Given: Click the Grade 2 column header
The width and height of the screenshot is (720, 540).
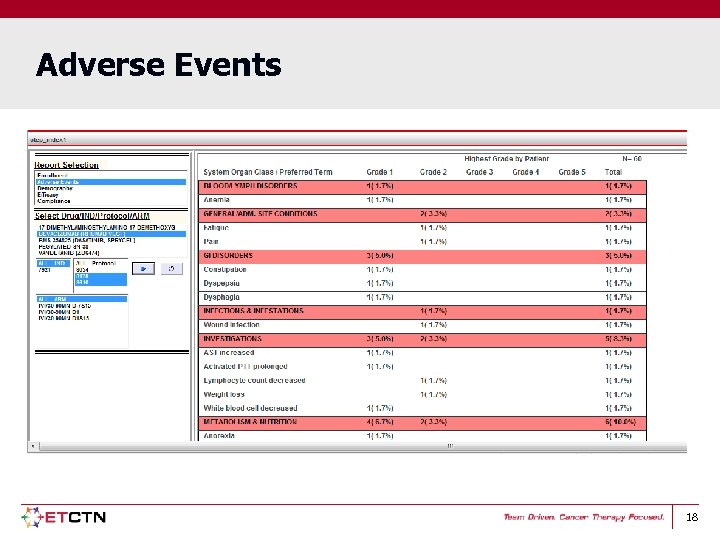Looking at the screenshot, I should tap(433, 172).
